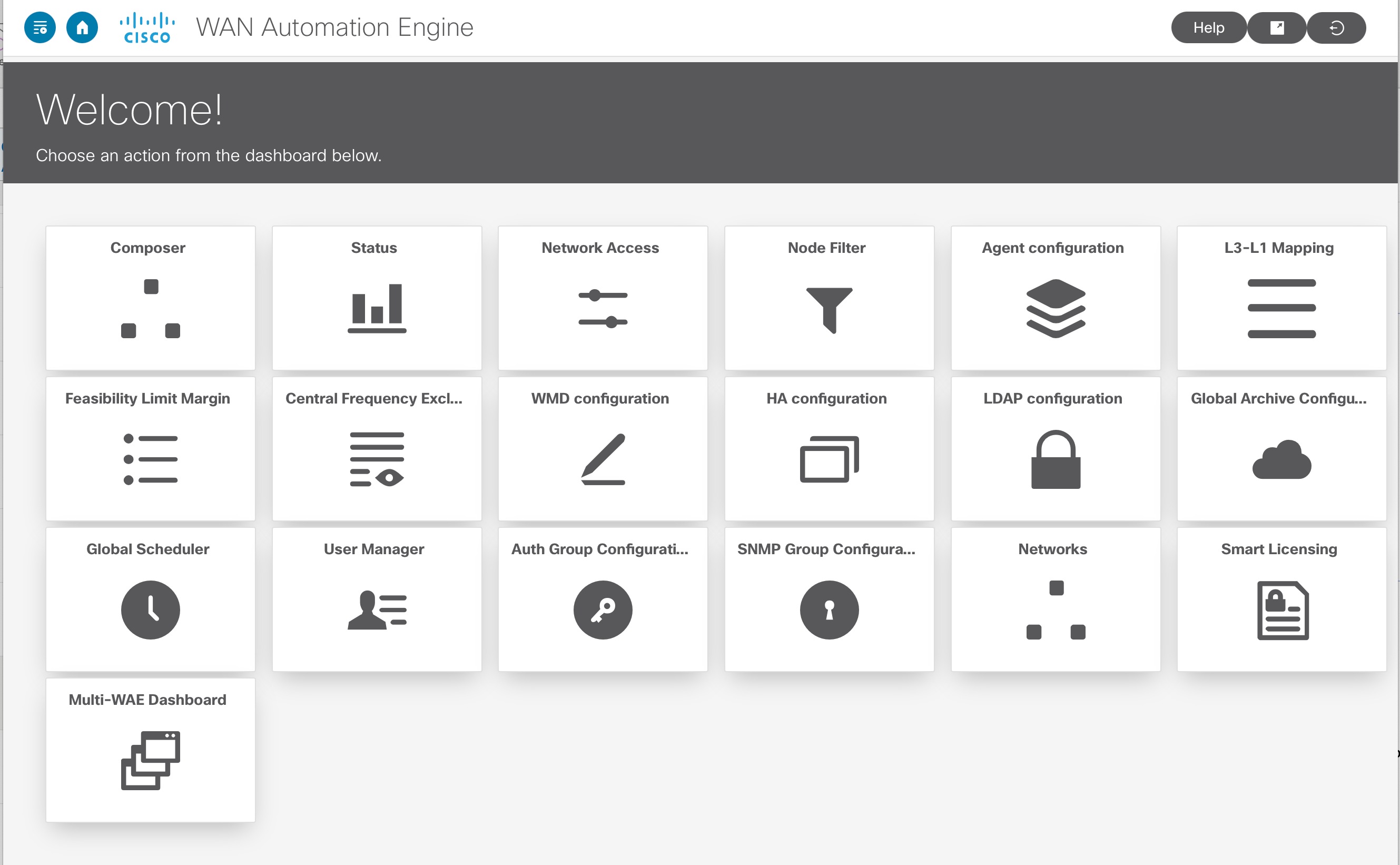The height and width of the screenshot is (865, 1400).
Task: Click Central Frequency Exclusion icon
Action: [376, 459]
